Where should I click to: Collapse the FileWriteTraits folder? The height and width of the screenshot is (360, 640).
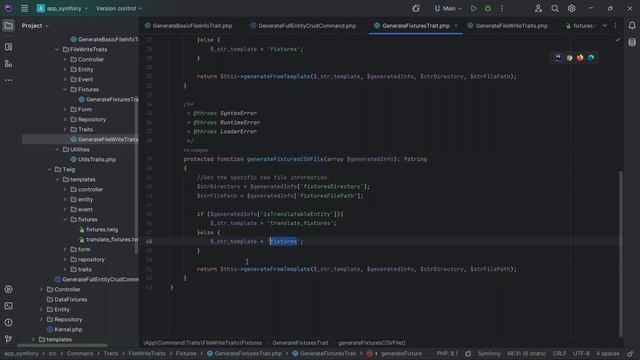pyautogui.click(x=57, y=49)
